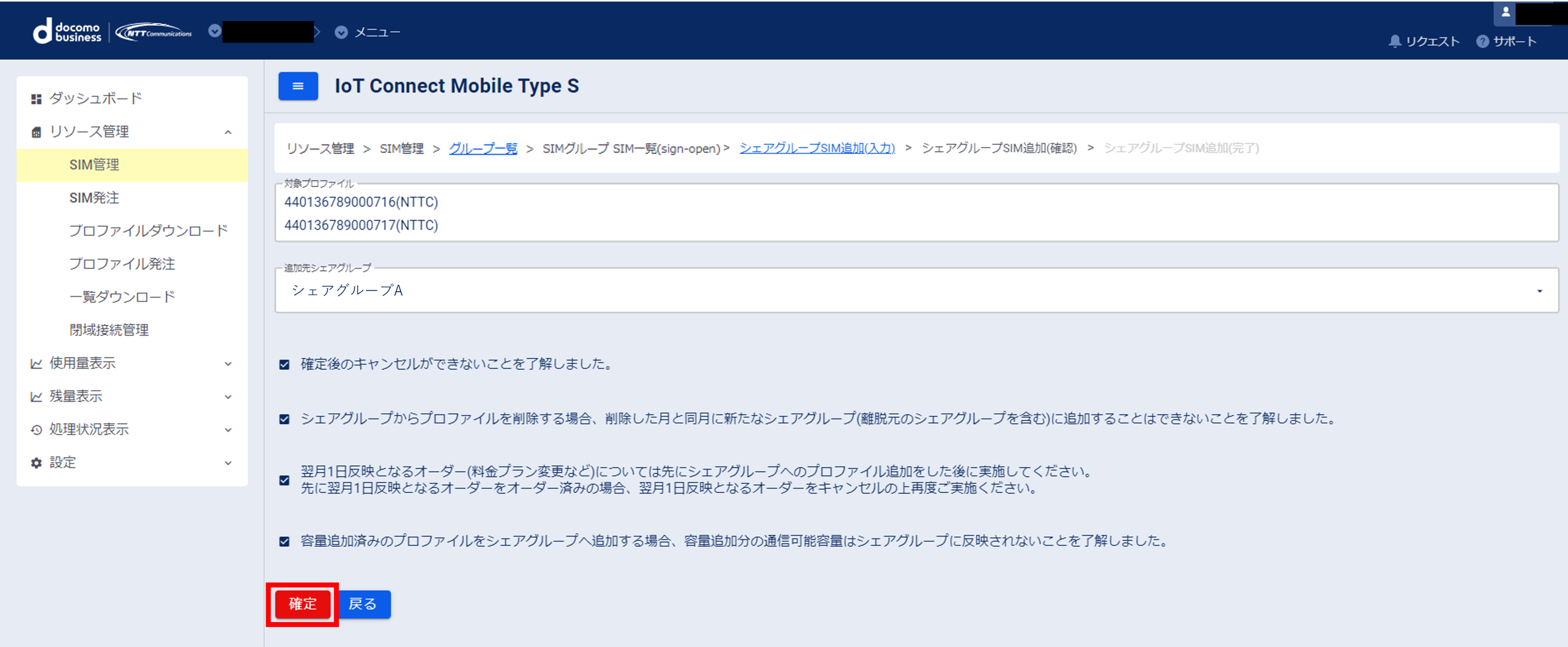1568x647 pixels.
Task: Click the blue hamburger panel toggle button
Action: tap(298, 86)
